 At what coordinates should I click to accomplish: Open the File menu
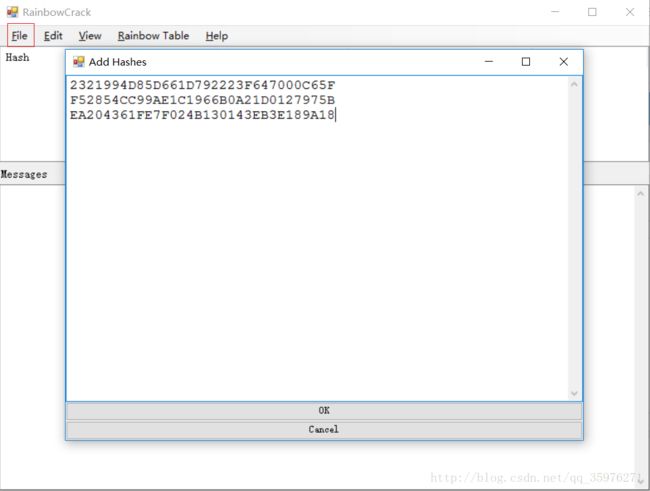tap(20, 36)
